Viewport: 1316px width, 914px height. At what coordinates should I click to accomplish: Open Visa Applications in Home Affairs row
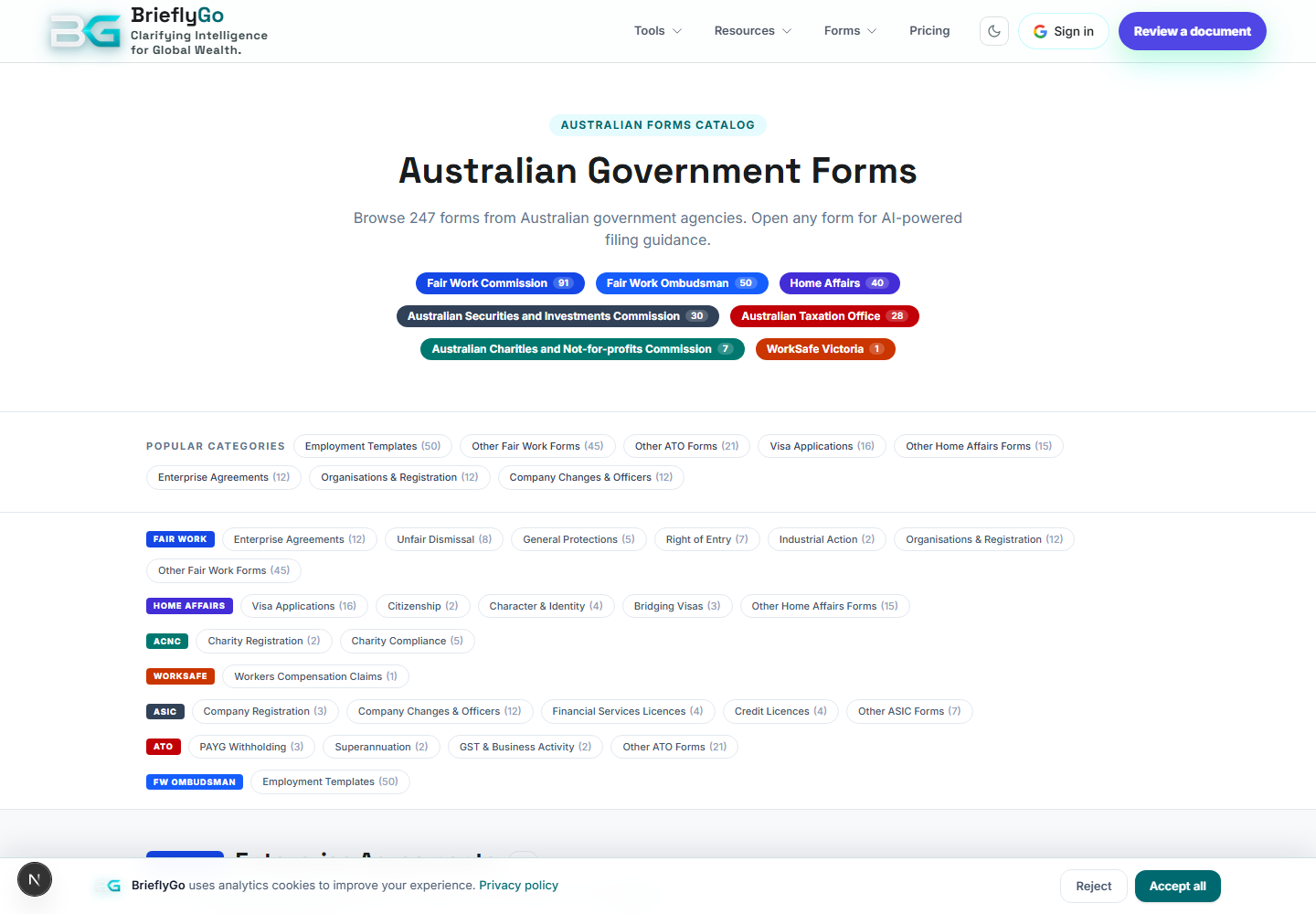[304, 606]
